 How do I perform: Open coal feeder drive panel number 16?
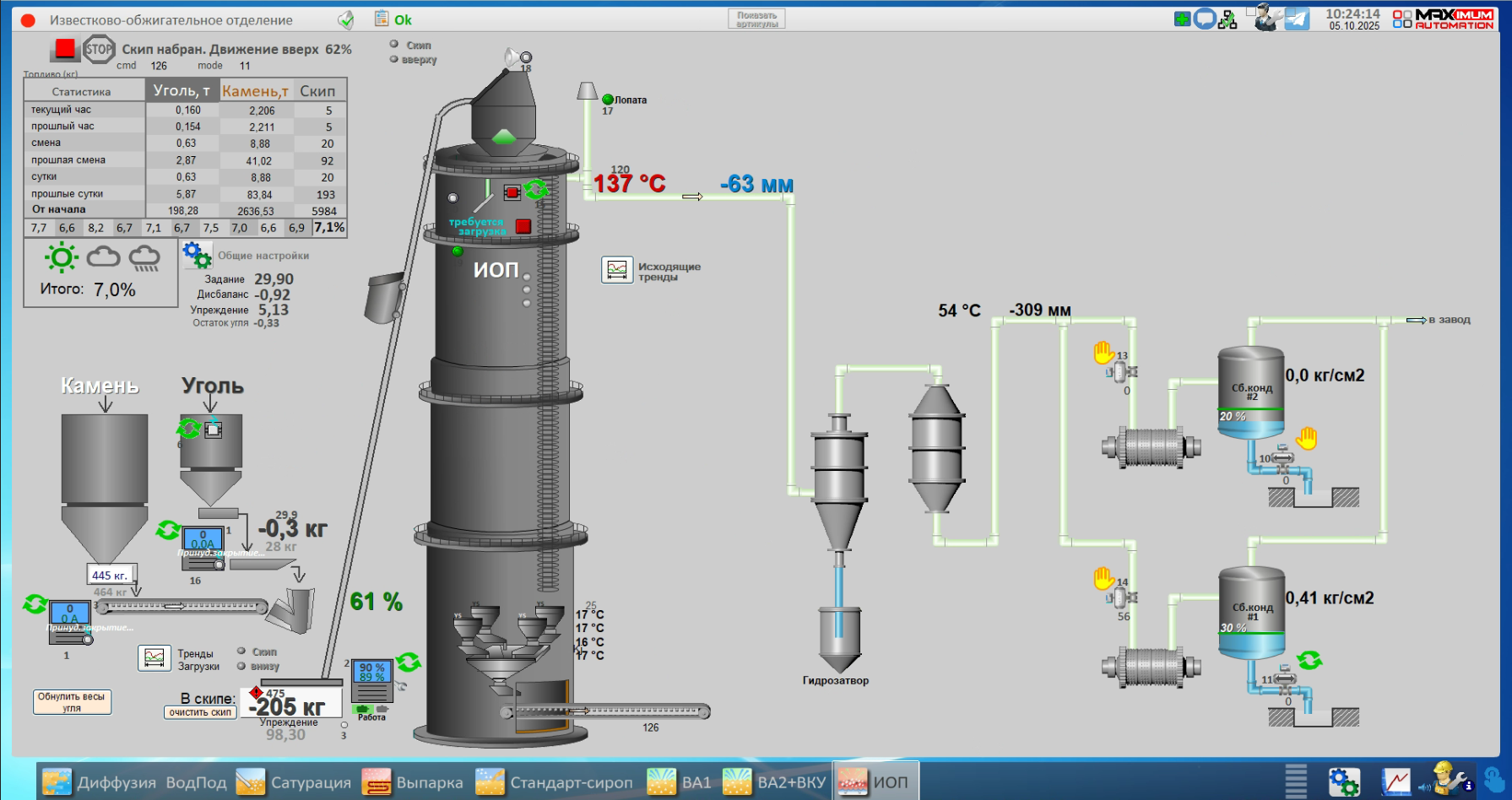coord(203,546)
